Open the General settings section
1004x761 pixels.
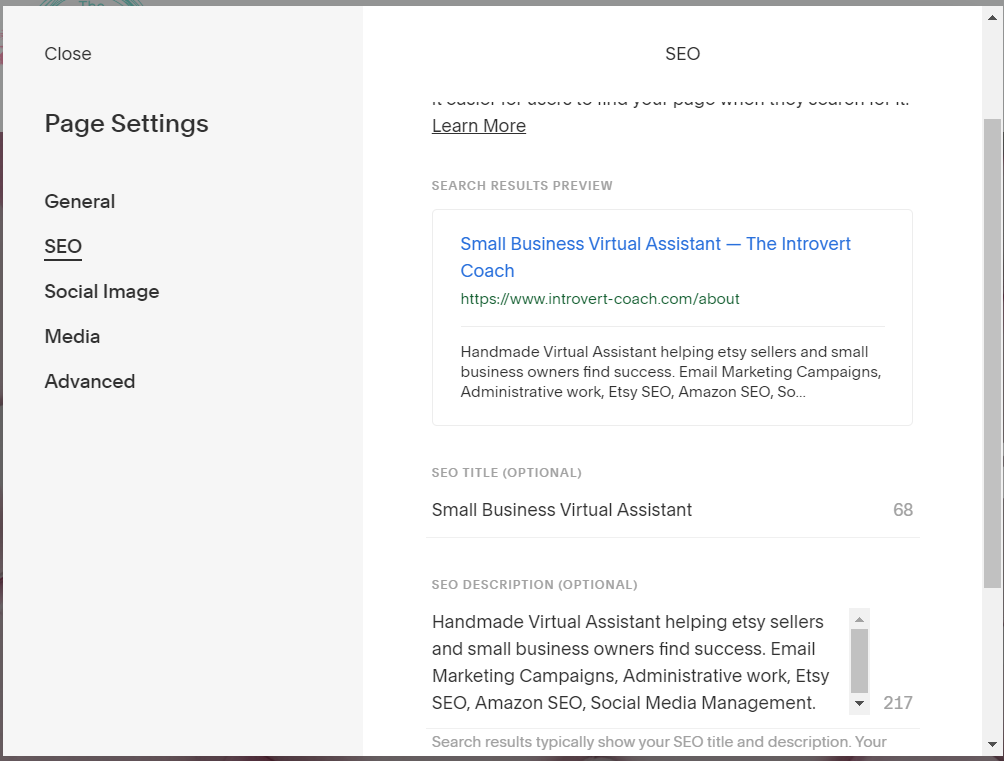[79, 201]
